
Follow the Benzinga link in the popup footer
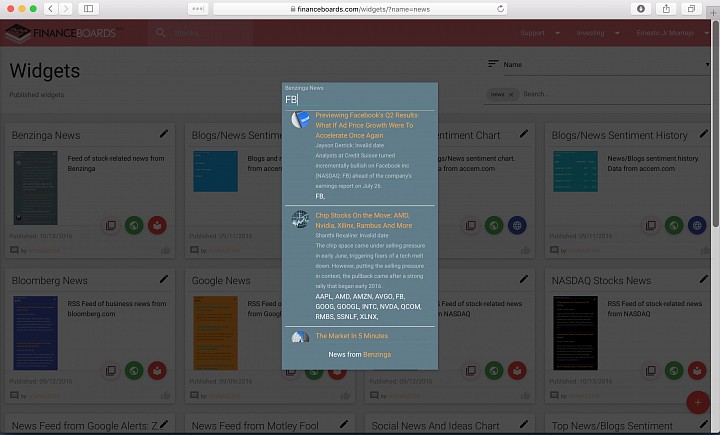(377, 355)
